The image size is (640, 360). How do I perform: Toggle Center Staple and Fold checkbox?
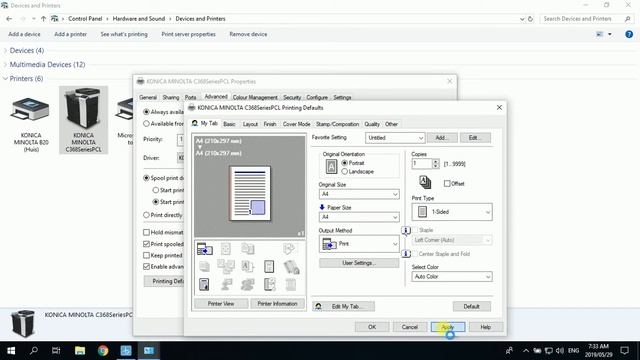415,254
